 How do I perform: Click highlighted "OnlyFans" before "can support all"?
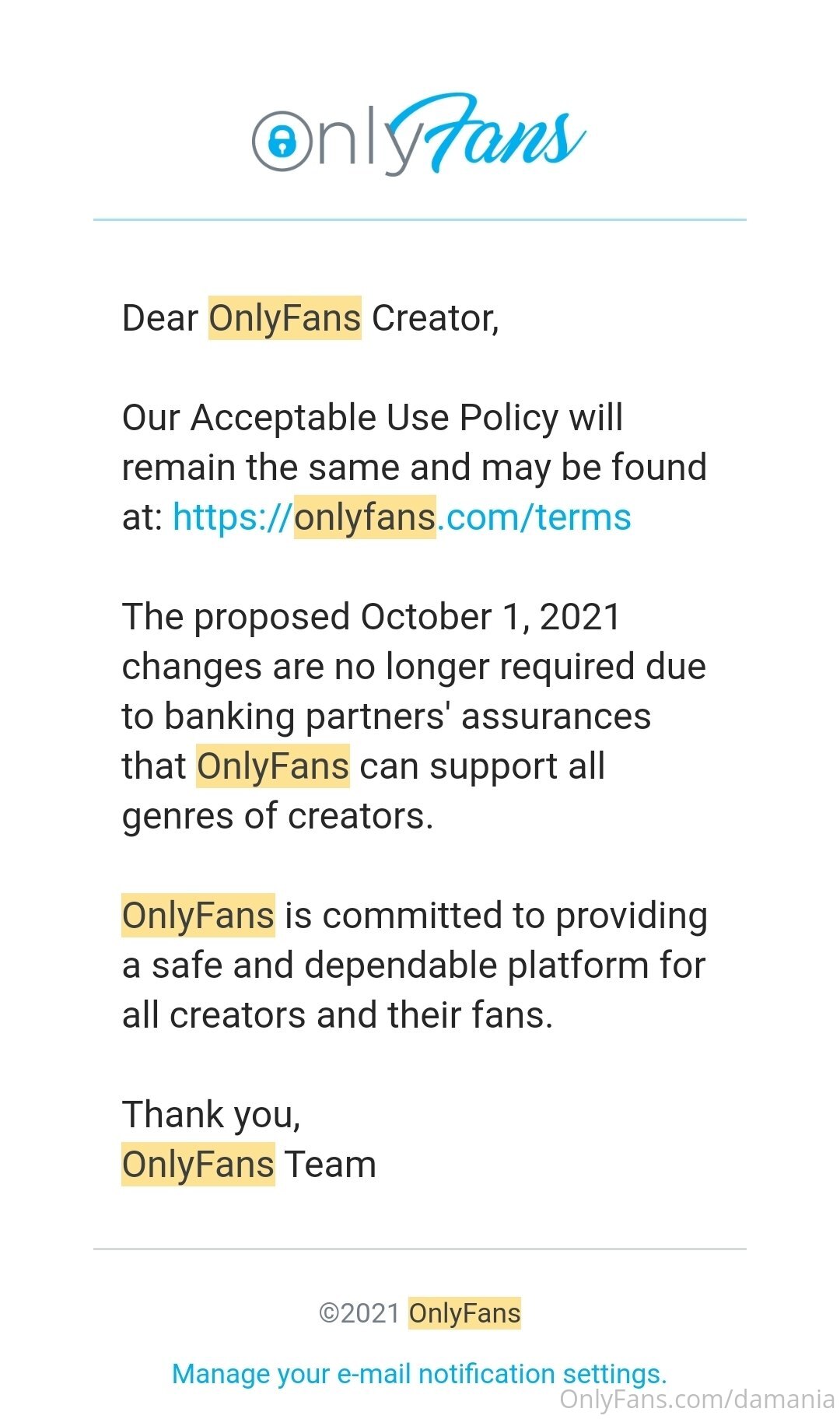272,766
